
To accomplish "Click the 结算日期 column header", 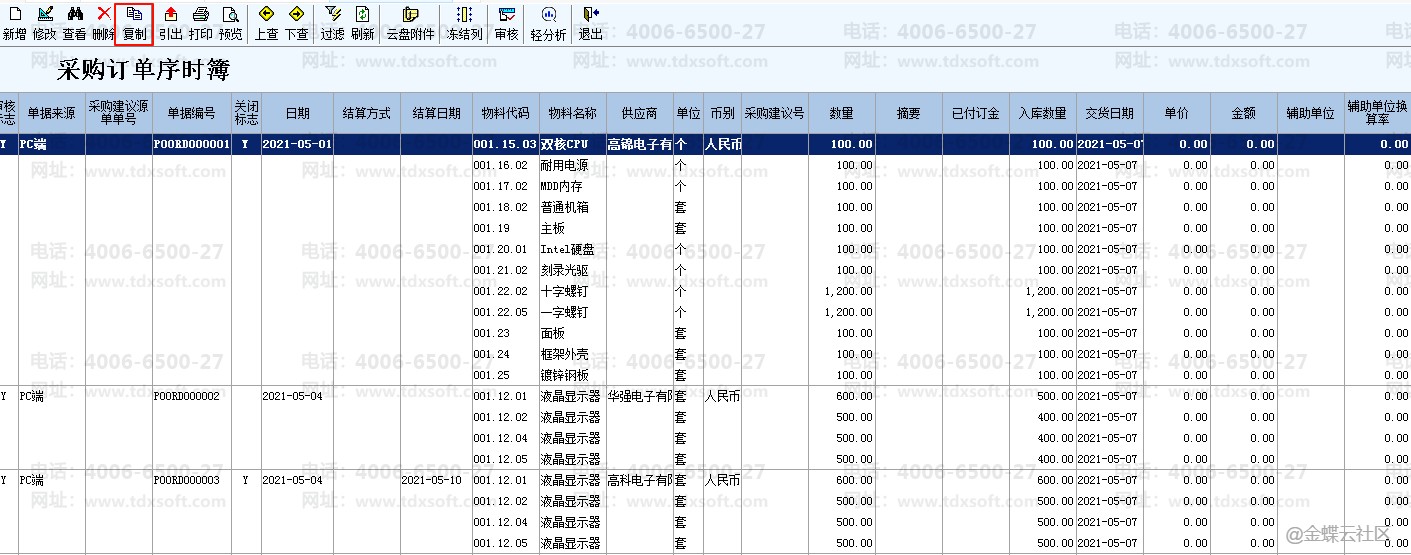I will (x=437, y=113).
